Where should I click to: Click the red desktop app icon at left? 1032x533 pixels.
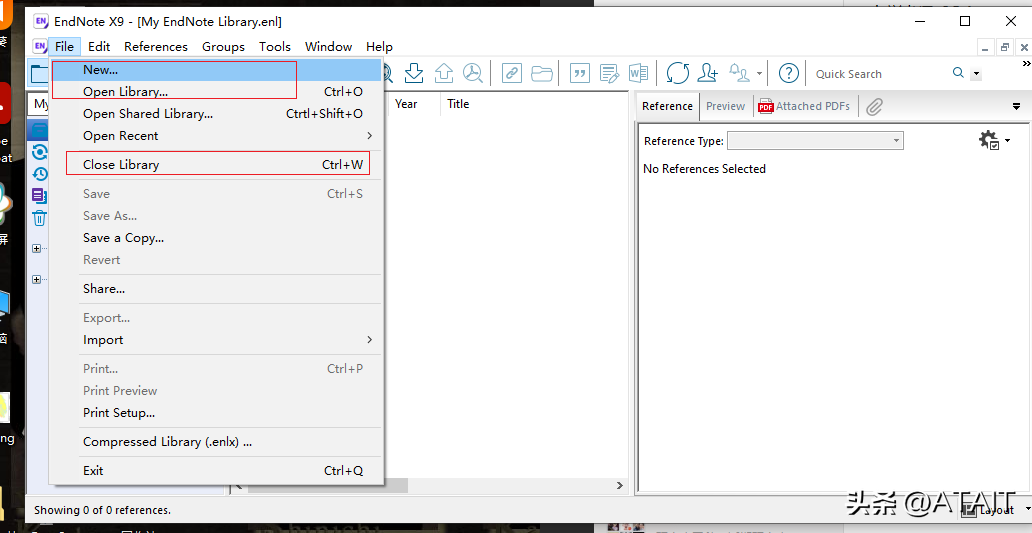point(5,103)
